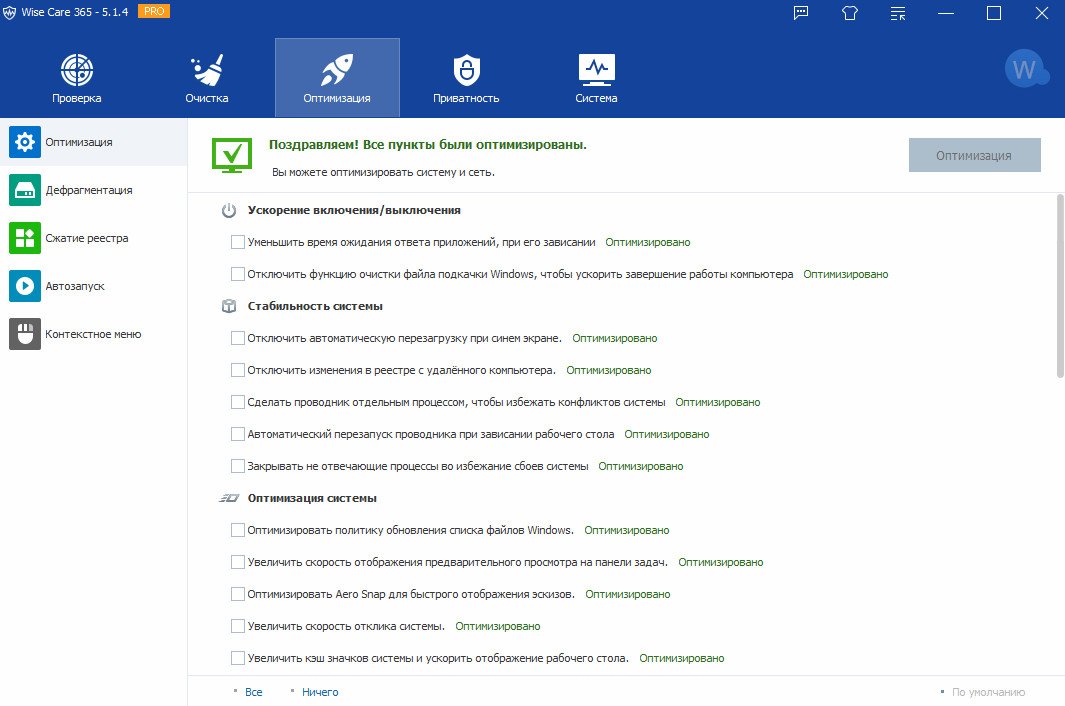The height and width of the screenshot is (706, 1065).
Task: Tick the Увеличить скорость отклика системы checkbox
Action: (238, 626)
